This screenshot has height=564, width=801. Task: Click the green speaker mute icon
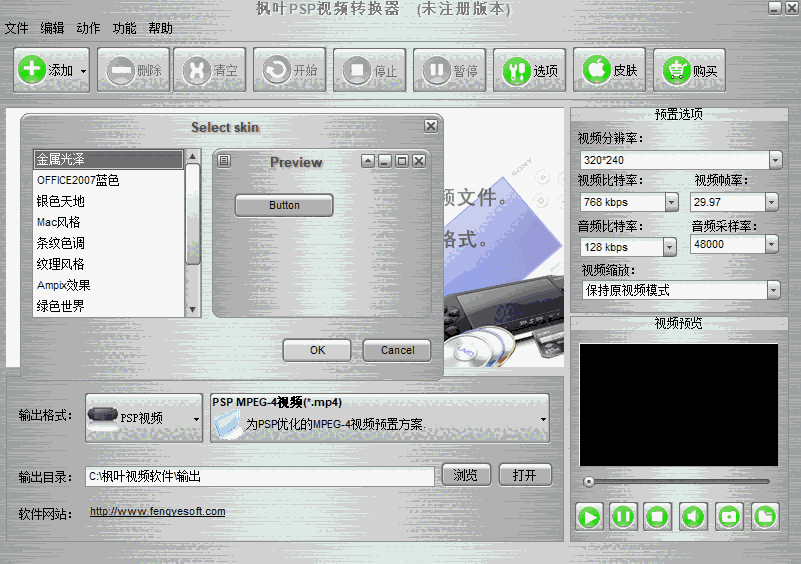tap(693, 517)
